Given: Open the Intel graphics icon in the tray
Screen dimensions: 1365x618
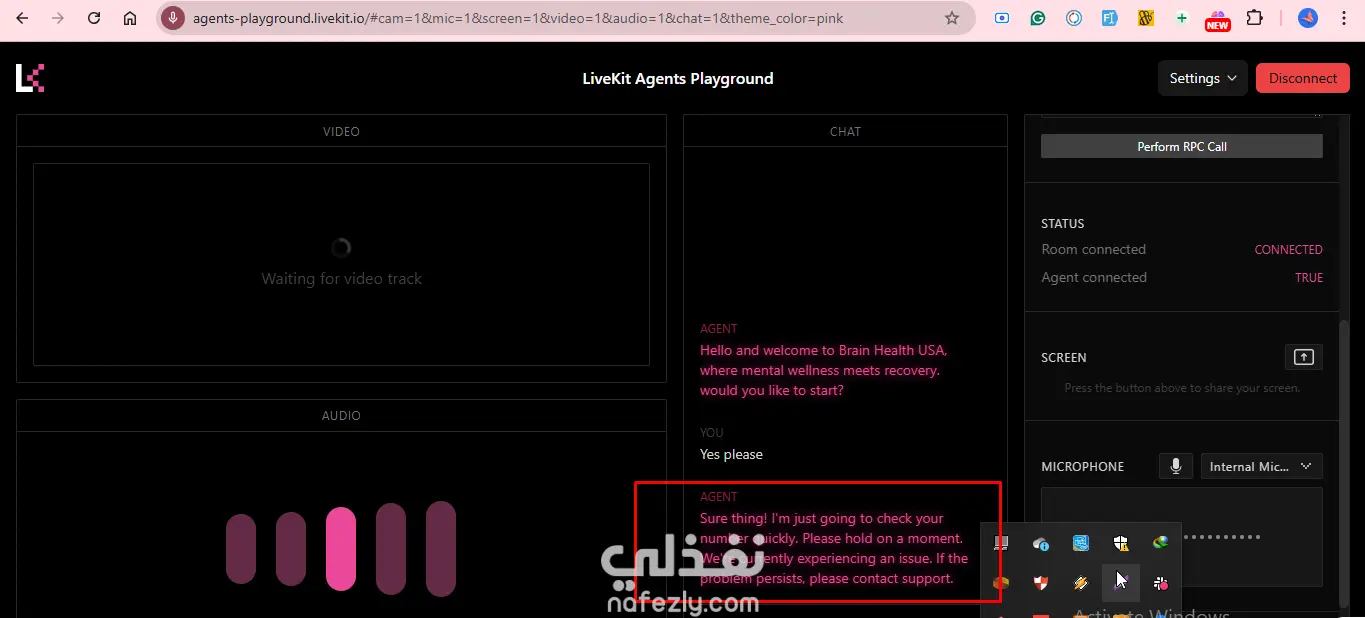Looking at the screenshot, I should 1081,543.
